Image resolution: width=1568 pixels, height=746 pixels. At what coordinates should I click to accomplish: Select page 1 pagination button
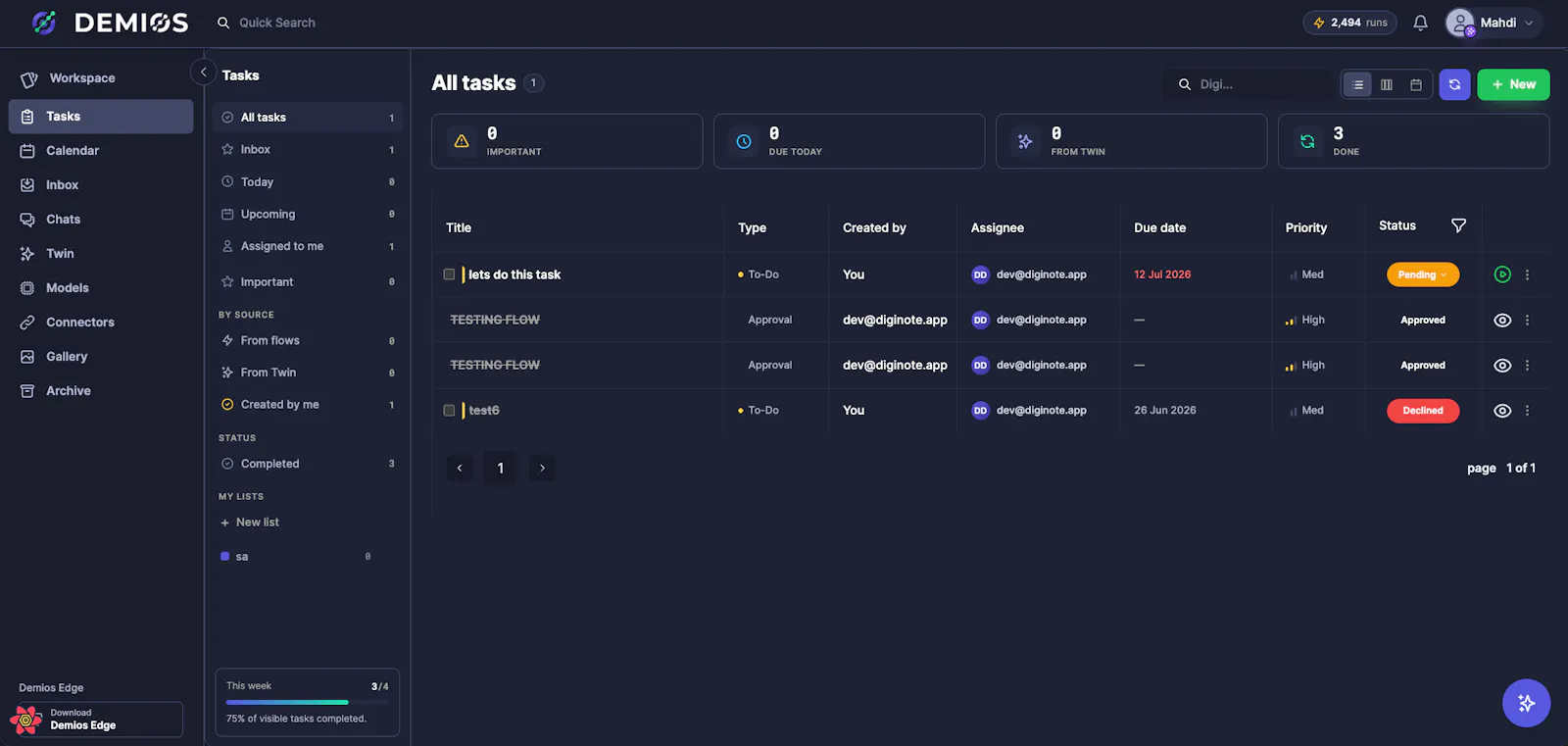[501, 468]
